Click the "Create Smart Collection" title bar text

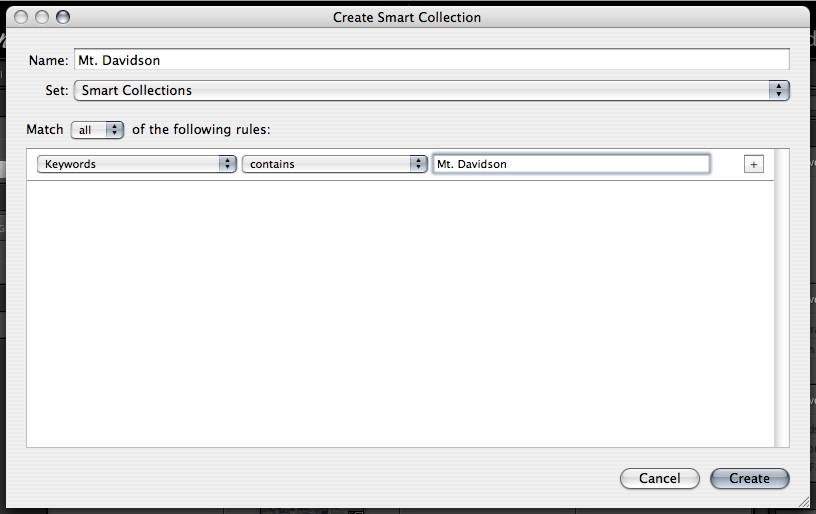pos(406,17)
